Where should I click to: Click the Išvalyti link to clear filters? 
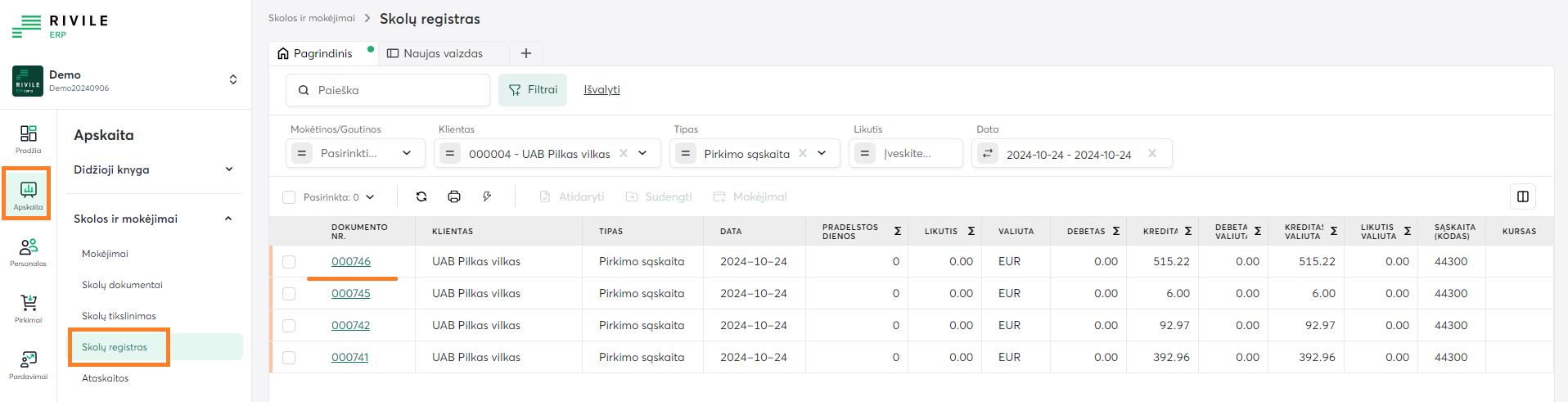pyautogui.click(x=602, y=90)
